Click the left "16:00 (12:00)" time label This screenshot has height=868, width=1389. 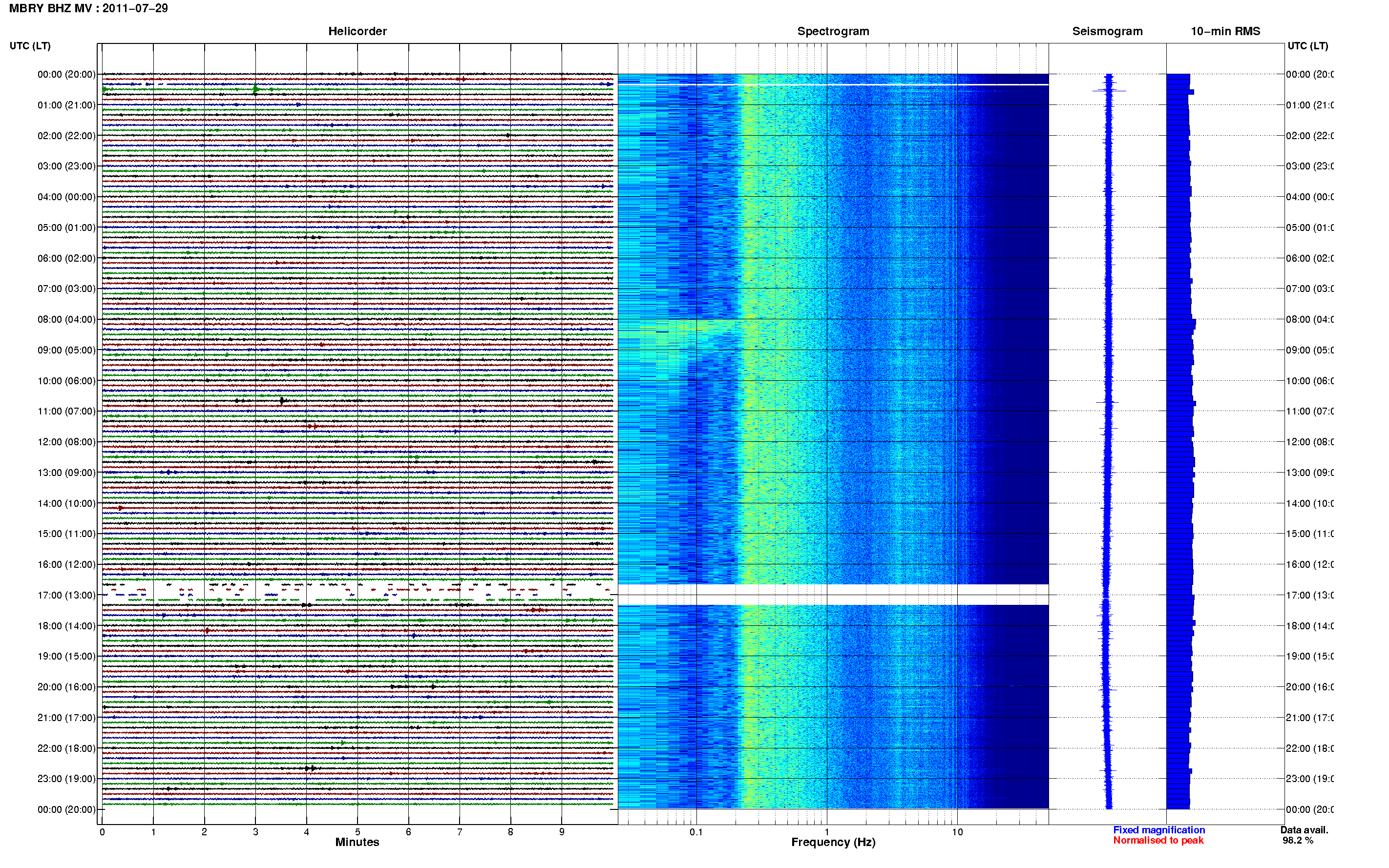point(66,564)
